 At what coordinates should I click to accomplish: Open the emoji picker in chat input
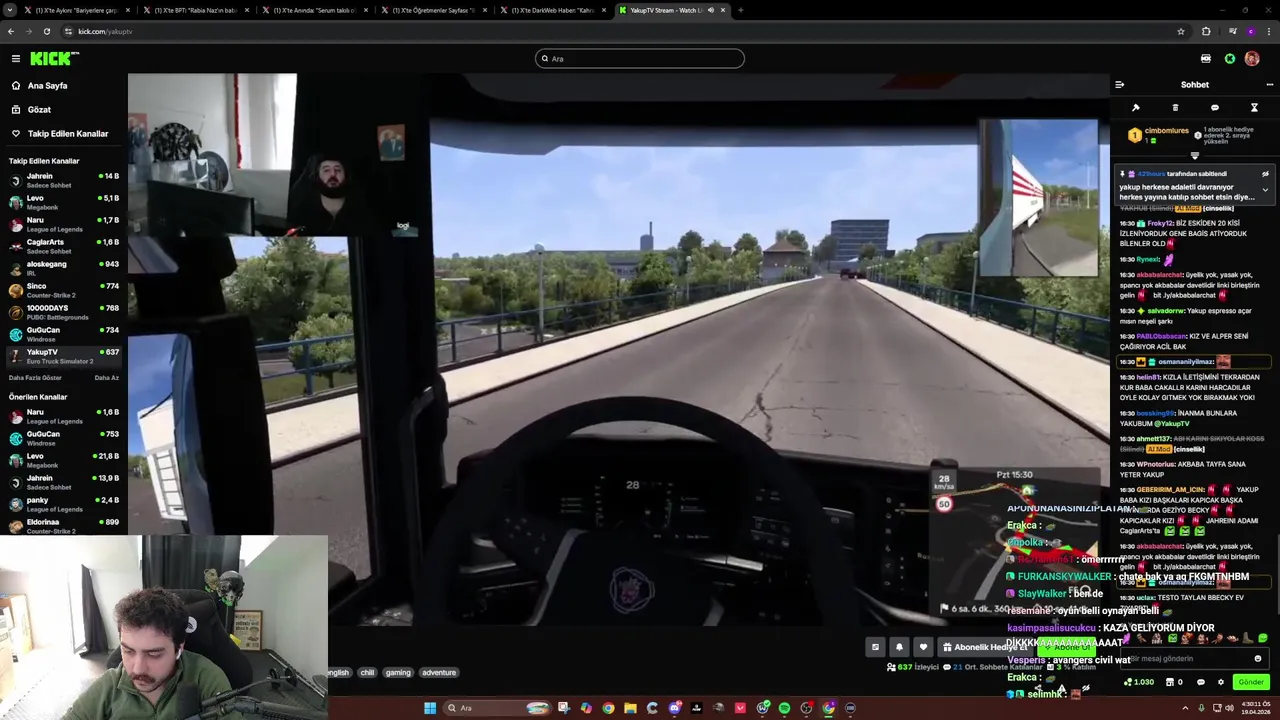(x=1258, y=659)
